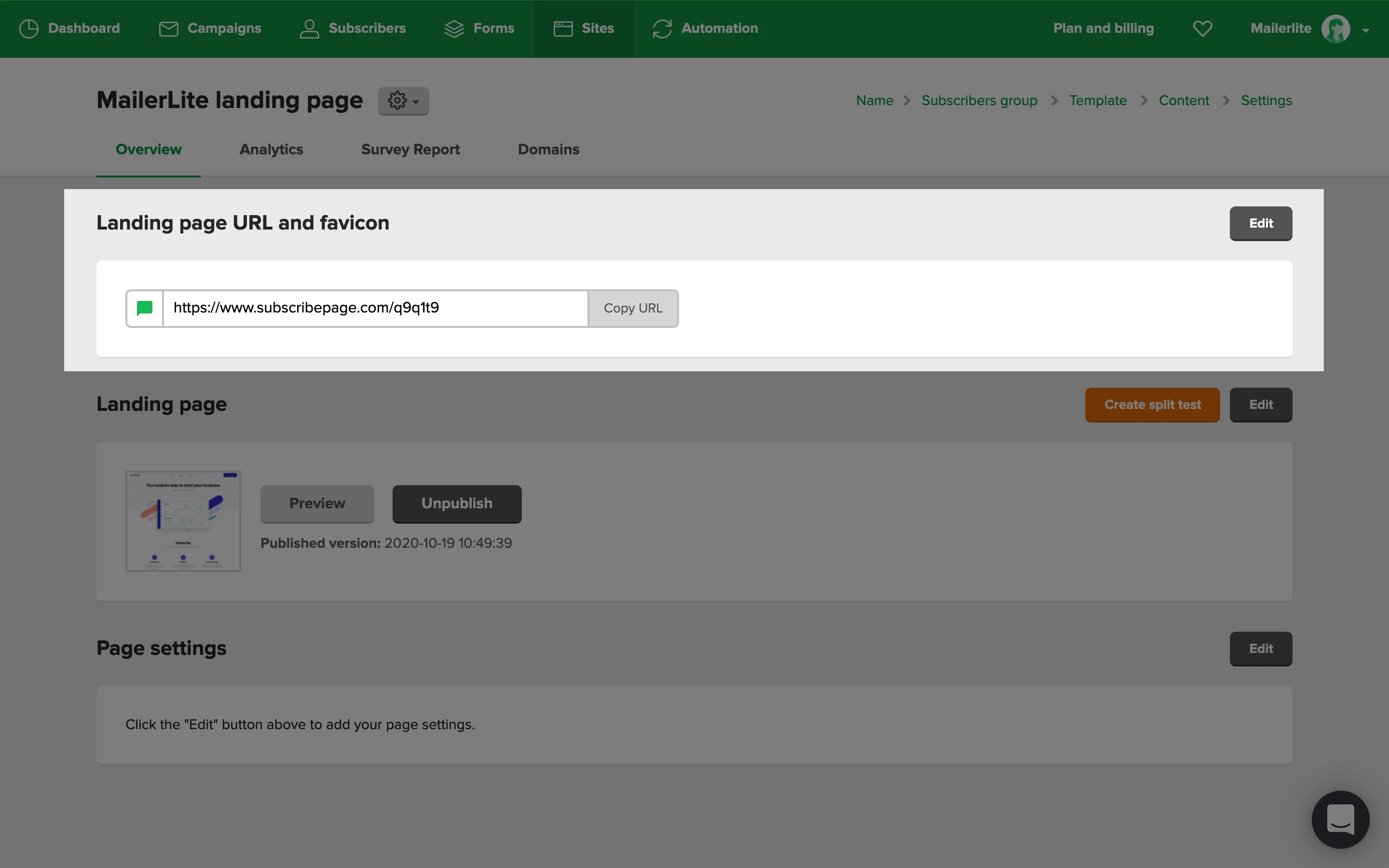Viewport: 1389px width, 868px height.
Task: Click the green favicon icon beside URL
Action: [x=145, y=308]
